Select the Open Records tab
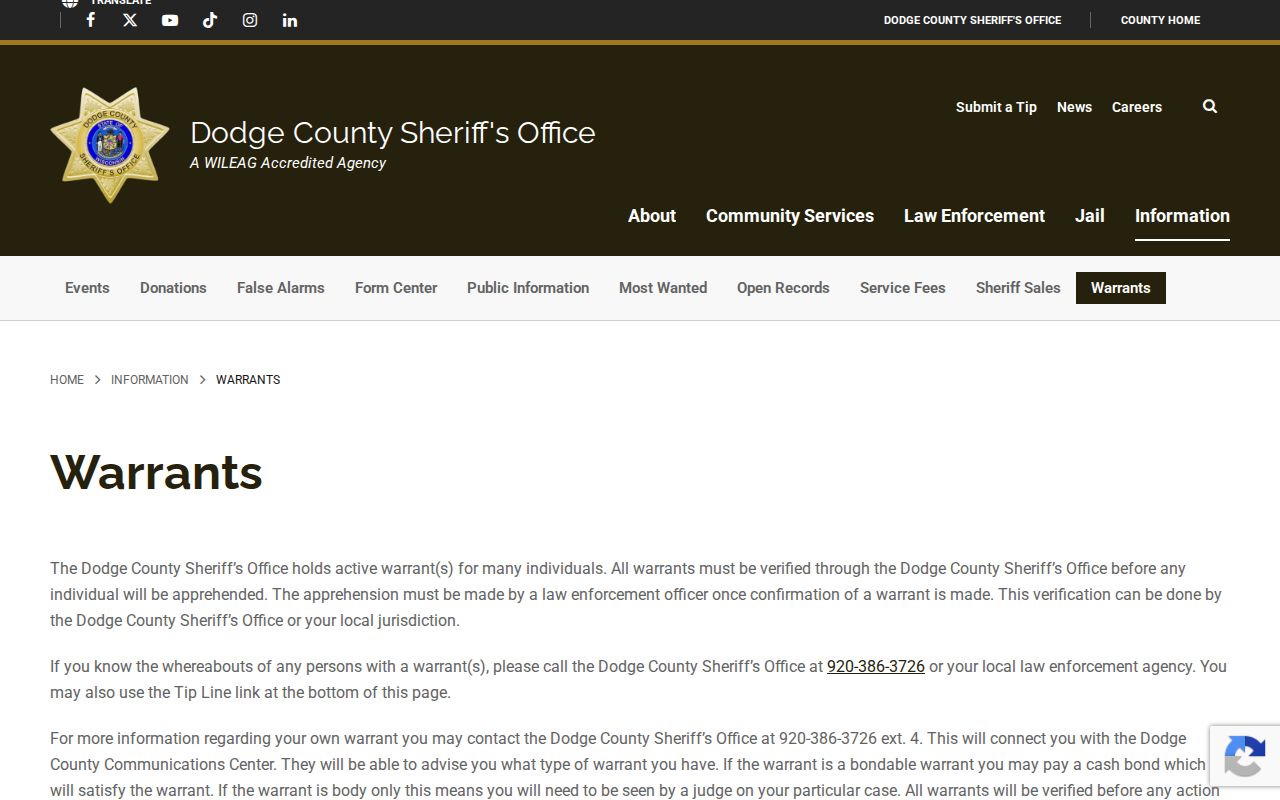 tap(783, 288)
